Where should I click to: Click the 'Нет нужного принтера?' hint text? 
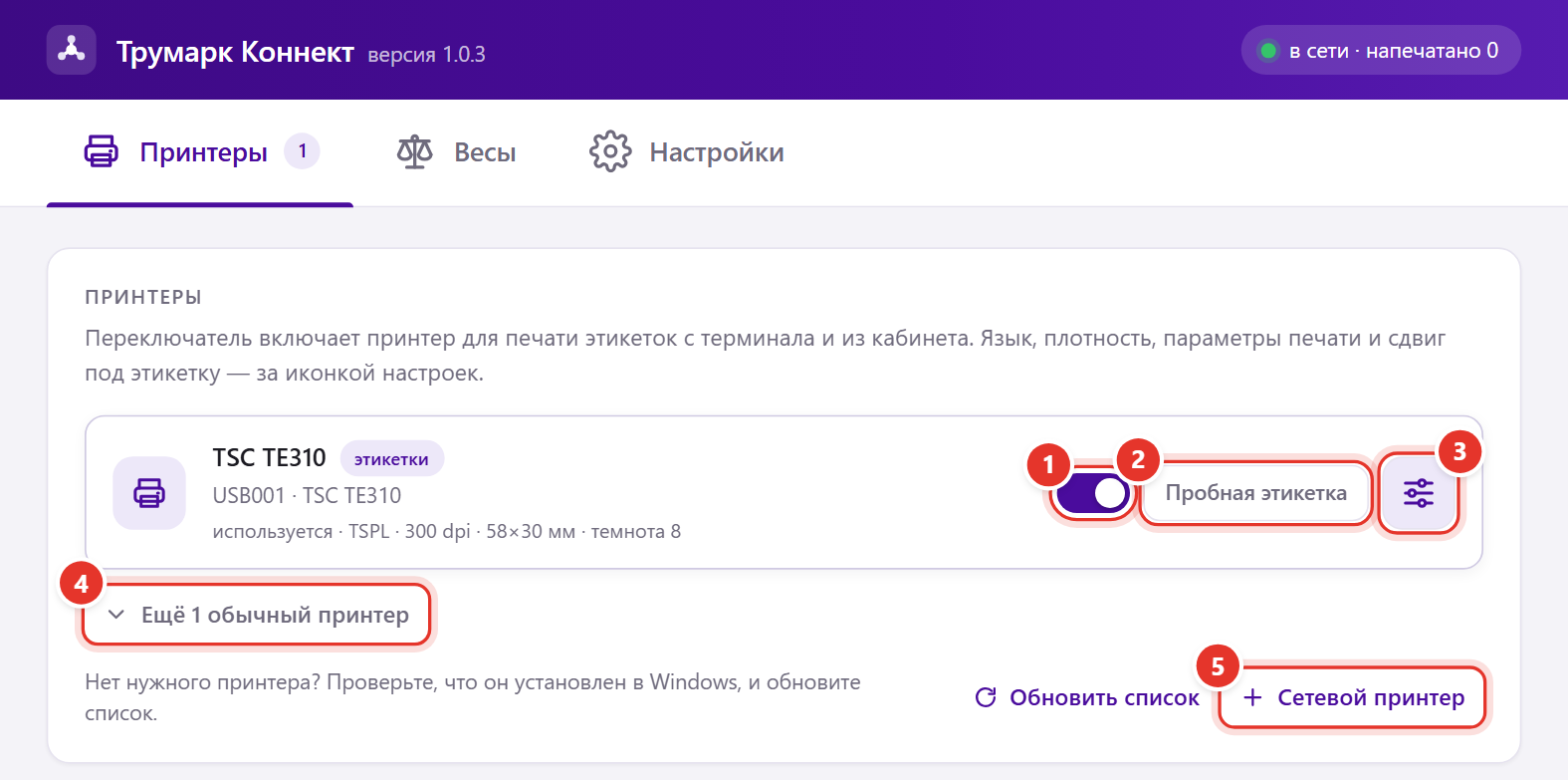tap(473, 697)
